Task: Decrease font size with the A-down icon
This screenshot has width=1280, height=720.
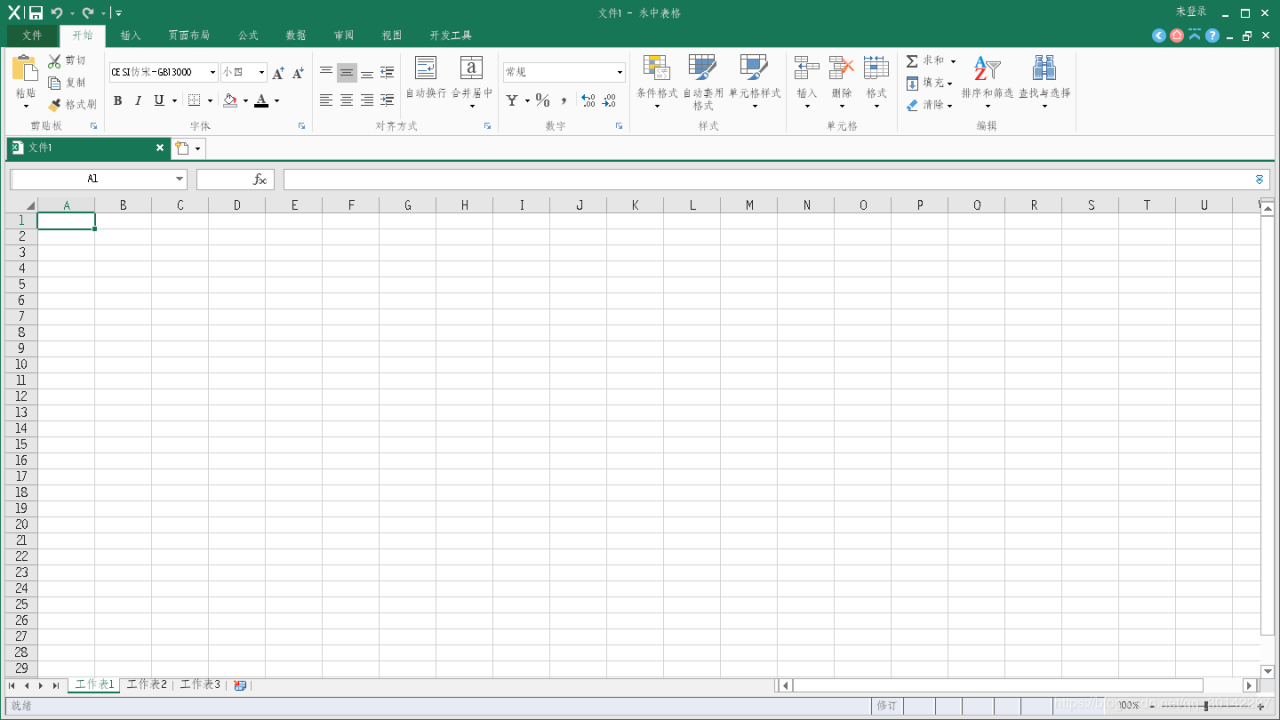Action: coord(297,73)
